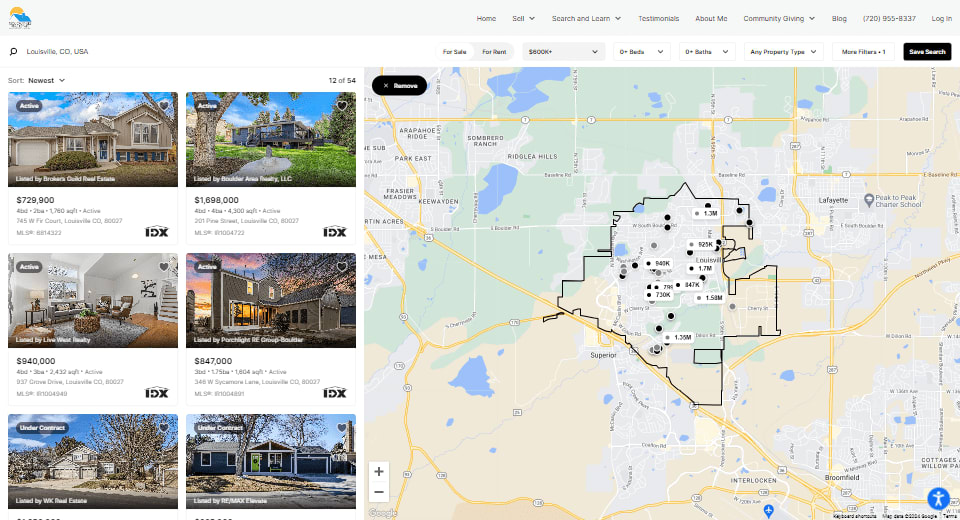Favorite the $1,698,000 listing with heart icon
960x520 pixels.
[342, 105]
